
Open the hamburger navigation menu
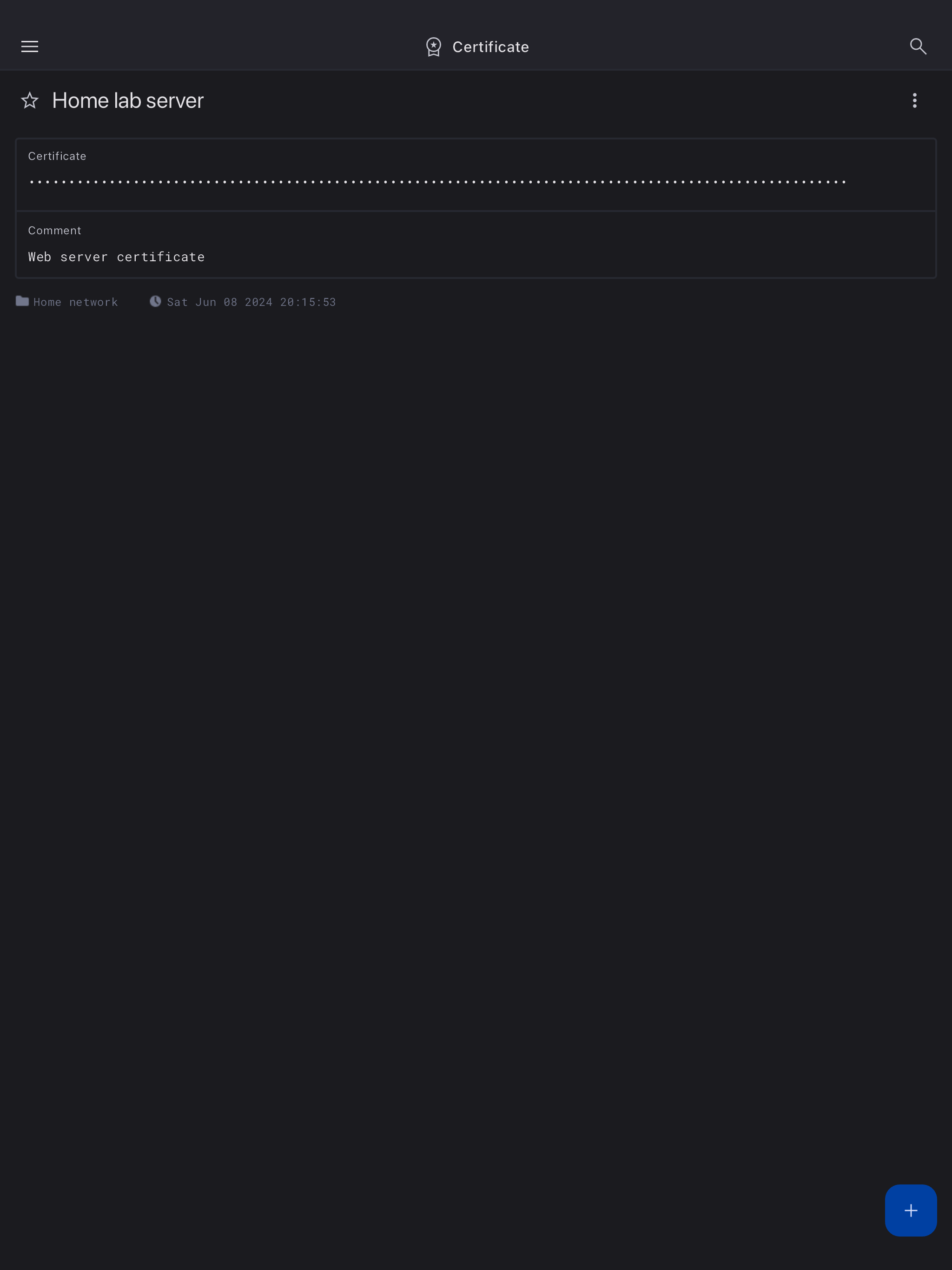pos(30,46)
